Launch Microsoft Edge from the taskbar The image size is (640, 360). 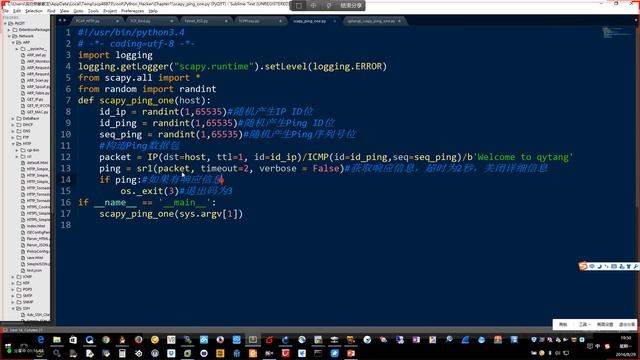pyautogui.click(x=40, y=340)
